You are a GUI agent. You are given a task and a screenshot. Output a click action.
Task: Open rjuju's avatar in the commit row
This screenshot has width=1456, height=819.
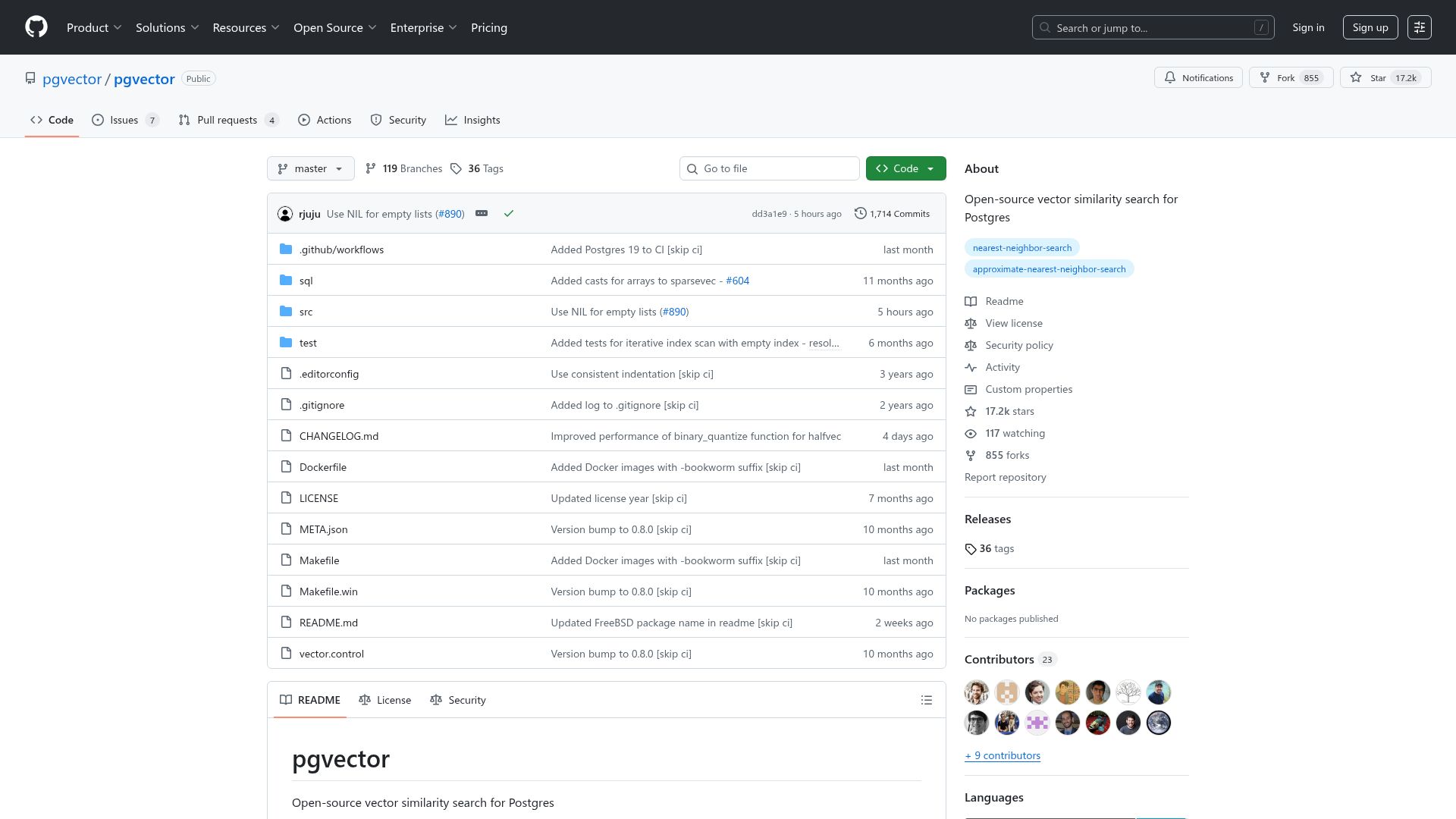[285, 214]
